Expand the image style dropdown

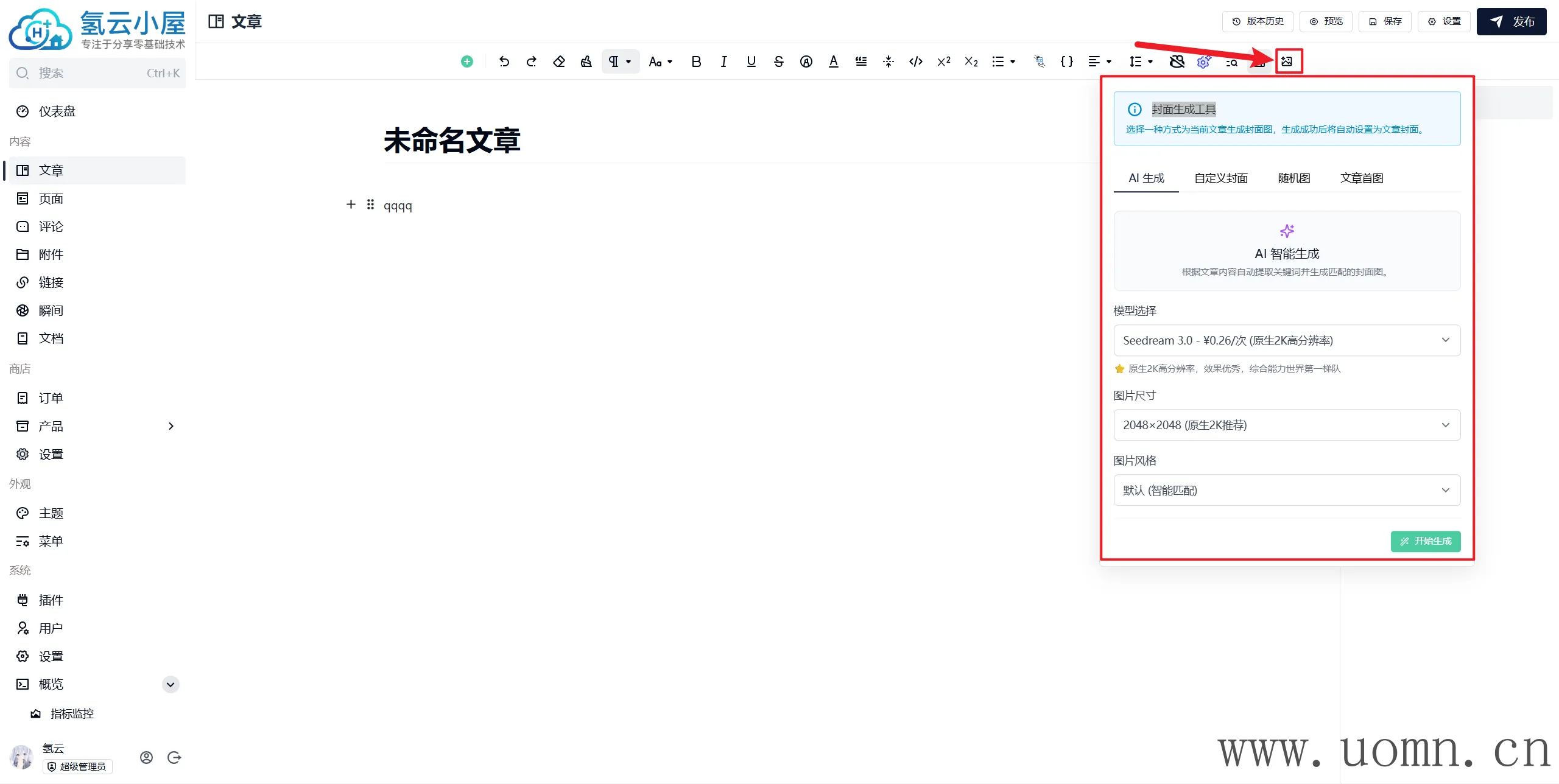(x=1286, y=490)
